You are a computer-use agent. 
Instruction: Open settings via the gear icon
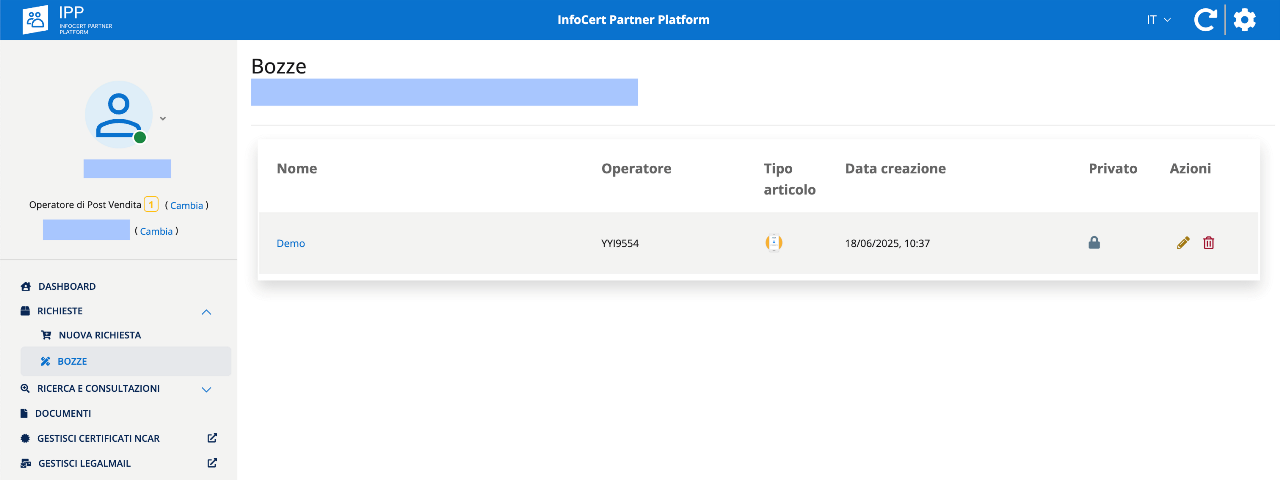pos(1244,20)
